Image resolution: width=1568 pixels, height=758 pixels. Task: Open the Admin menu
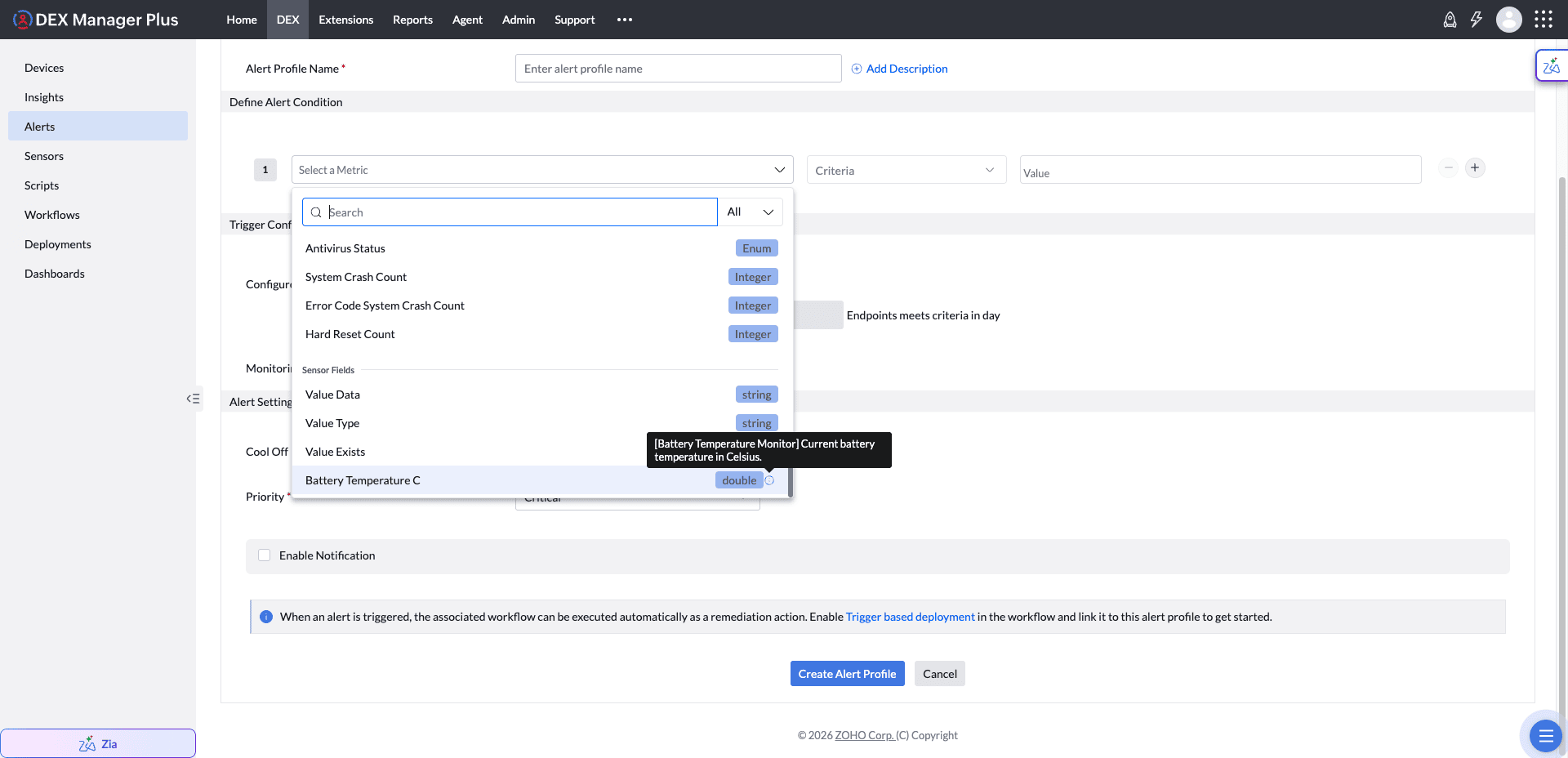[x=519, y=20]
